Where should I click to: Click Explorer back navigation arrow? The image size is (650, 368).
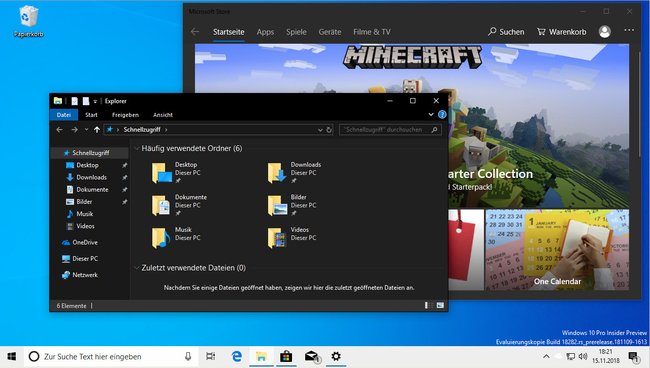pos(59,130)
